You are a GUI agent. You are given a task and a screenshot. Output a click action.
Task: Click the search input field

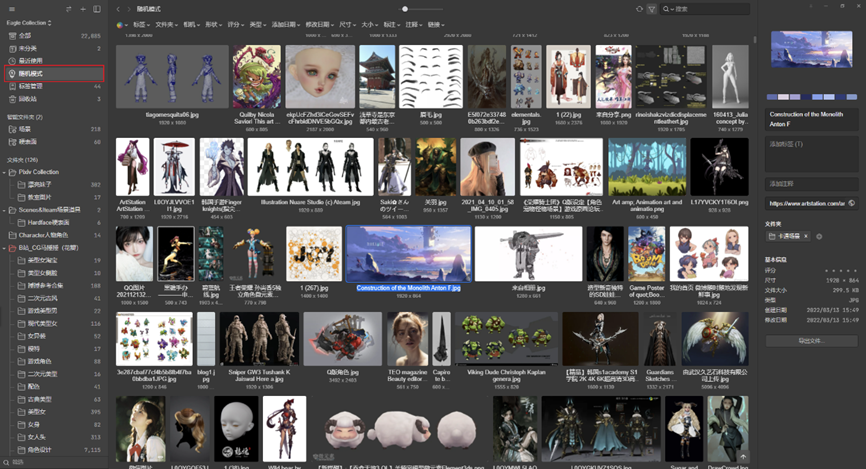point(705,9)
